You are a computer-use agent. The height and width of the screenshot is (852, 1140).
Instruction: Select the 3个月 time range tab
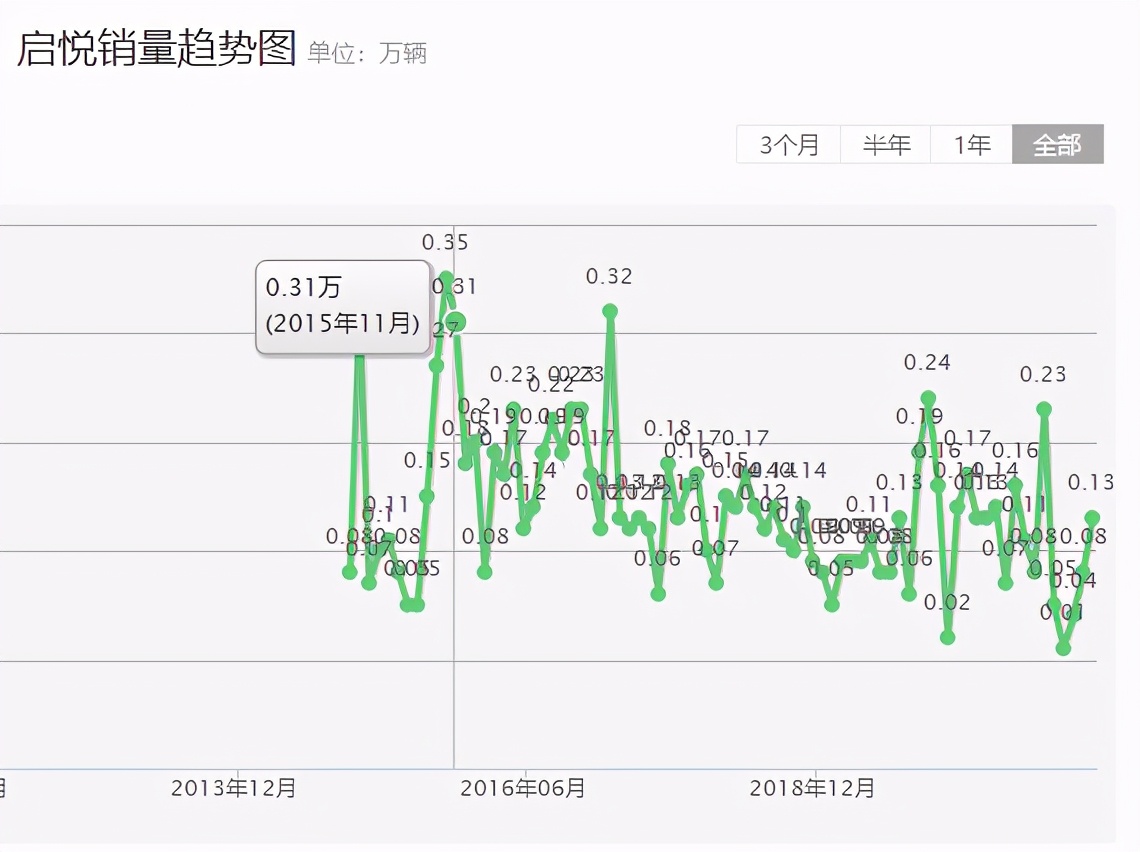click(786, 145)
